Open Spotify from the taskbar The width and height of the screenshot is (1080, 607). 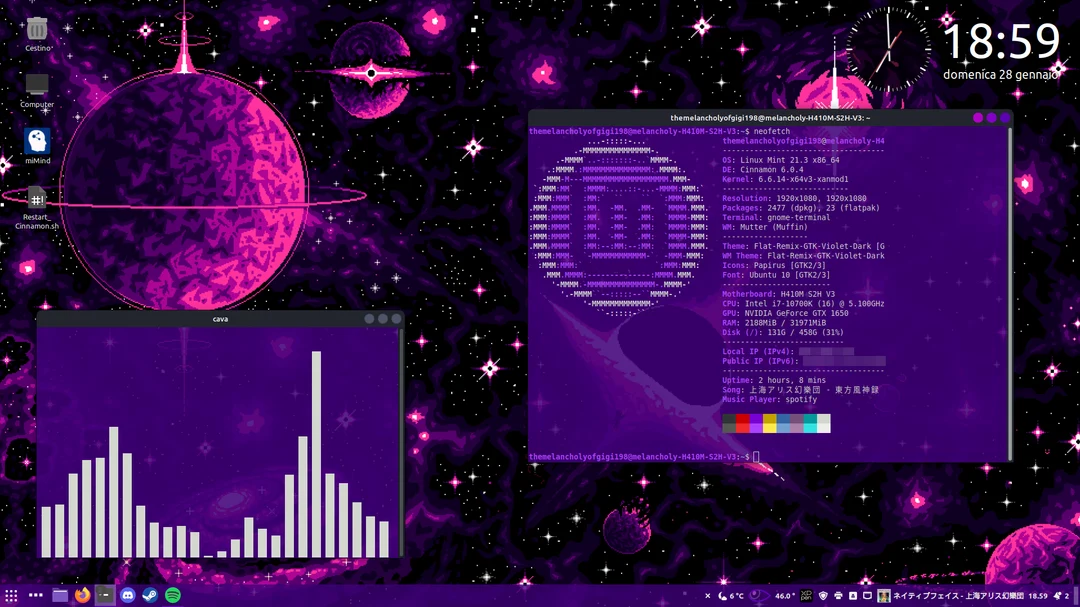tap(172, 596)
